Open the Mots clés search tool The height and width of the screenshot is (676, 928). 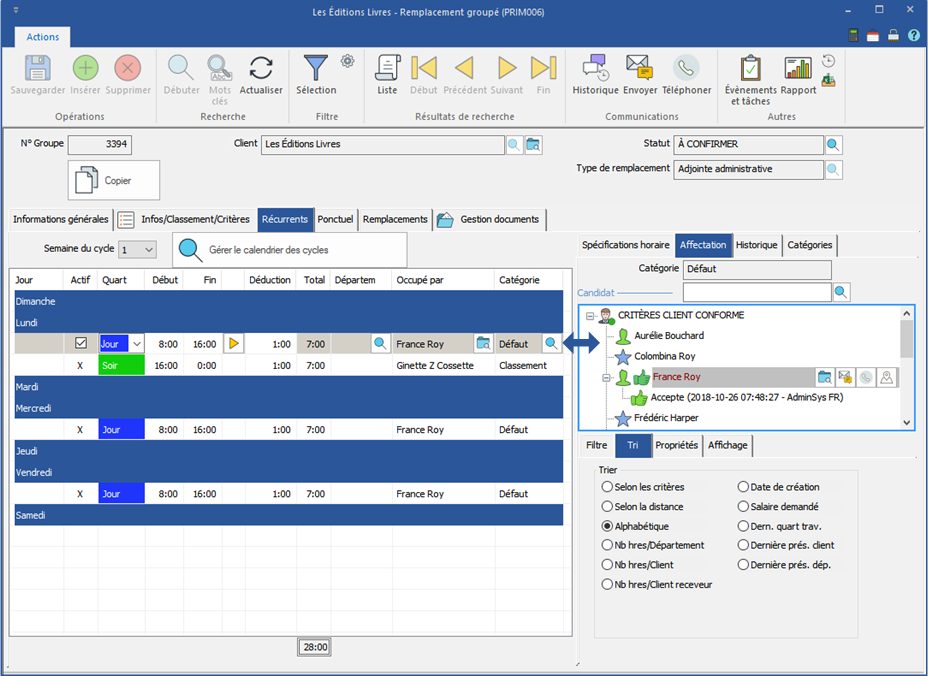pyautogui.click(x=219, y=67)
